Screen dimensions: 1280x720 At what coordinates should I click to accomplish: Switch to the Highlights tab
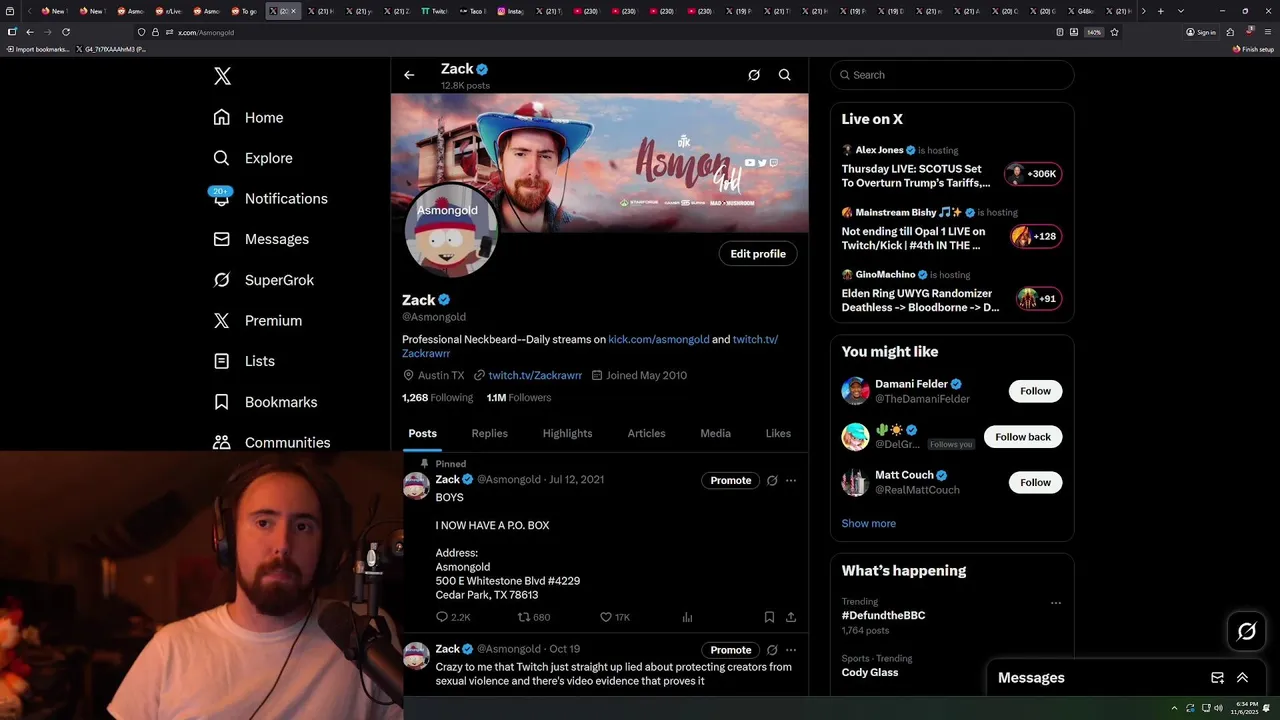point(567,433)
